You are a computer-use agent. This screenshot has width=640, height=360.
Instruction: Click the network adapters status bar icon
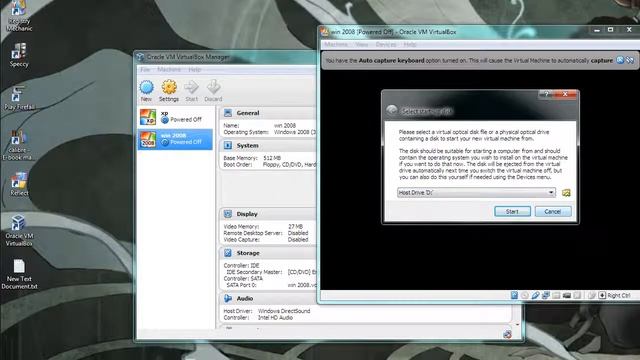coord(546,295)
